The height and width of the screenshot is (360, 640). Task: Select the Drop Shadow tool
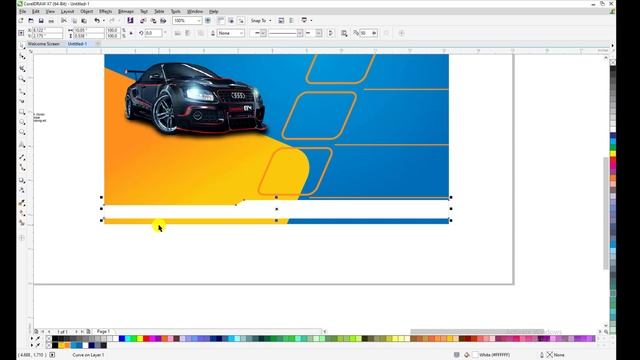click(x=22, y=180)
